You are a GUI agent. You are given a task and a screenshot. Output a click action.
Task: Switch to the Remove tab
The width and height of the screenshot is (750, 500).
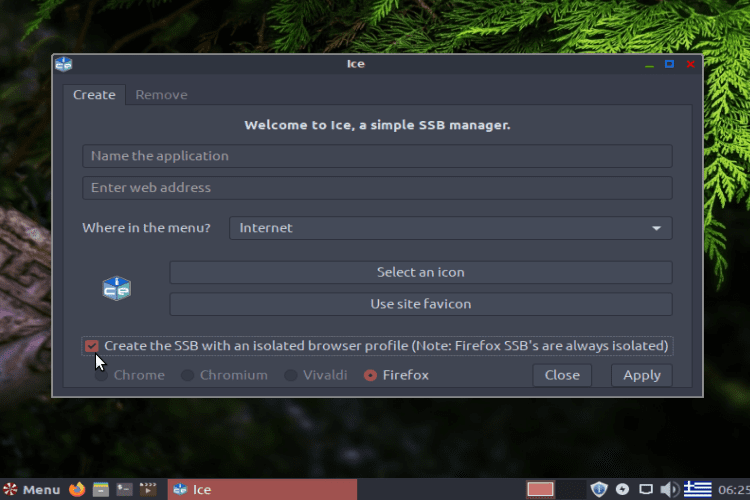(161, 95)
